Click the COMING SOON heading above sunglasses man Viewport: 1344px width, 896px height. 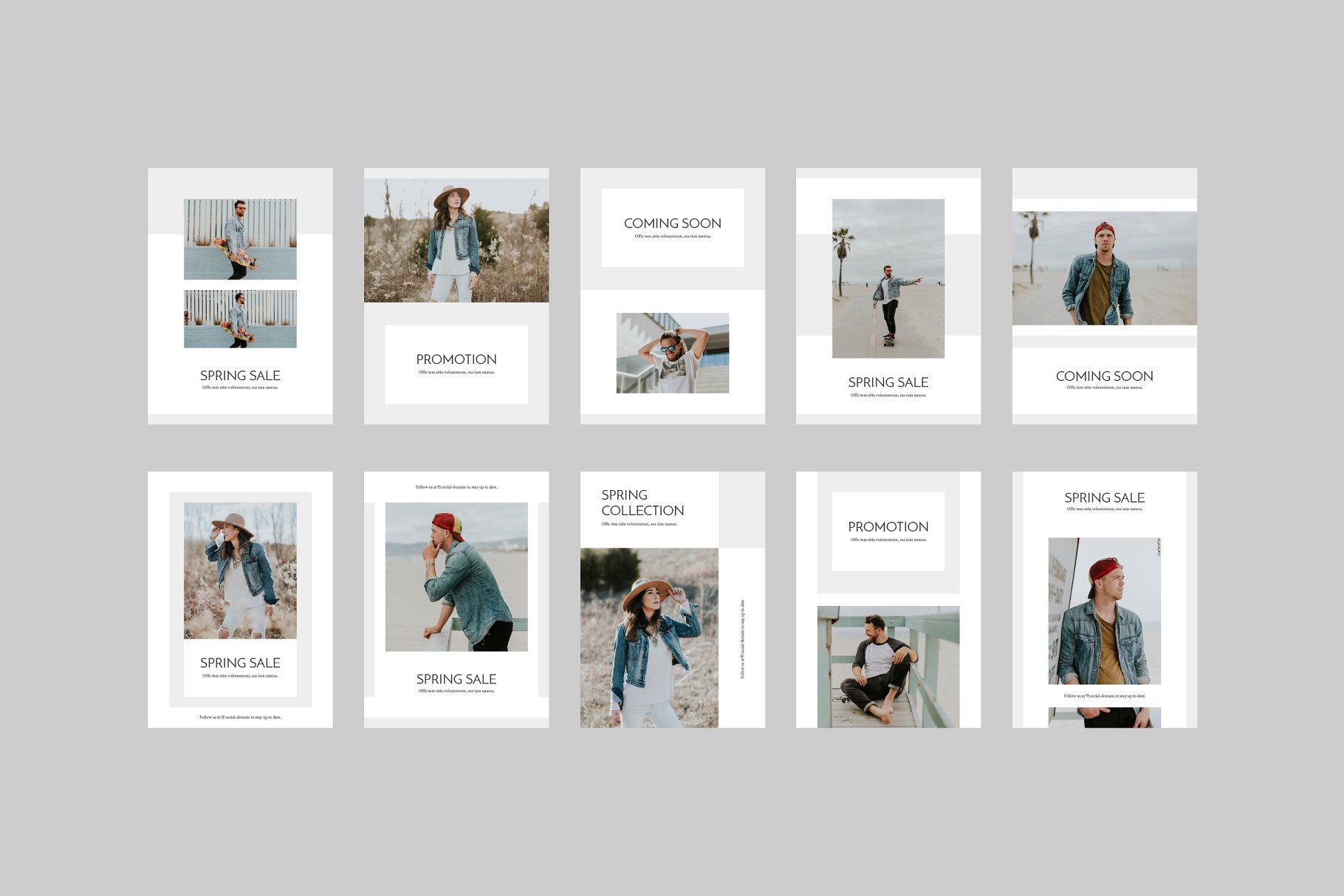pos(672,223)
